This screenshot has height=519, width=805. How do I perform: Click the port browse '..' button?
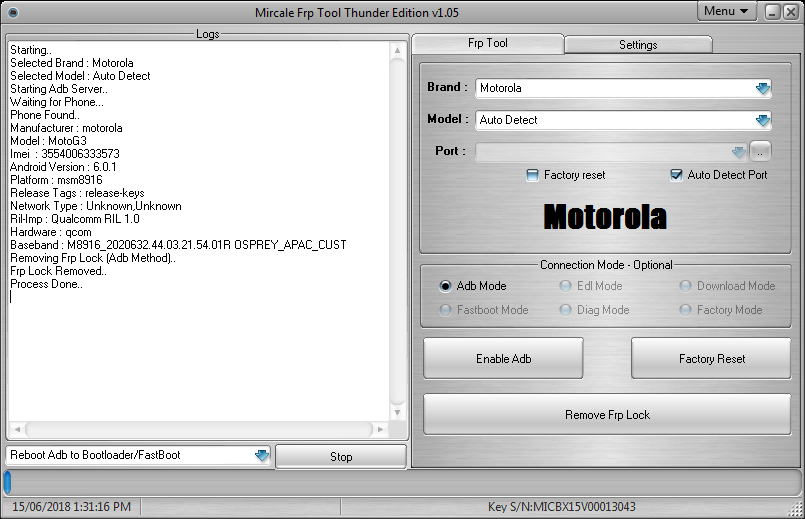coord(760,151)
